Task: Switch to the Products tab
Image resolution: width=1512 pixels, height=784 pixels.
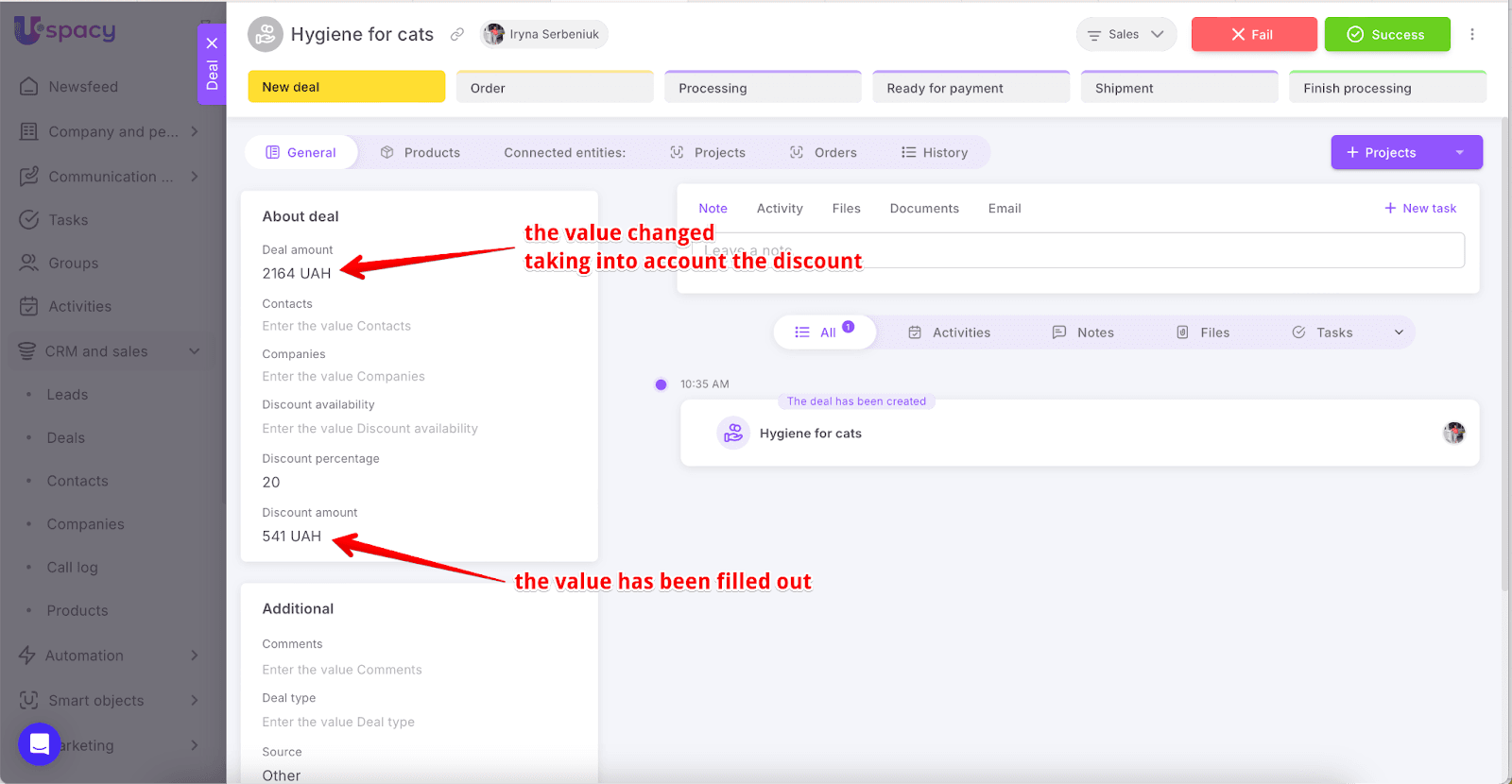Action: 421,153
